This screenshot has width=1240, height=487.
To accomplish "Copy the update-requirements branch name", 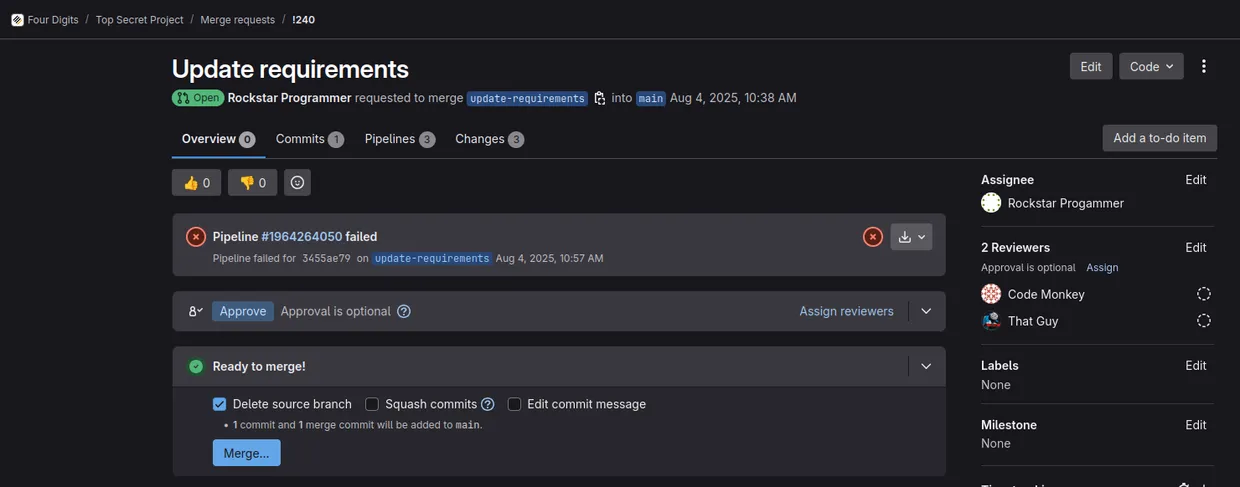I will pos(600,98).
